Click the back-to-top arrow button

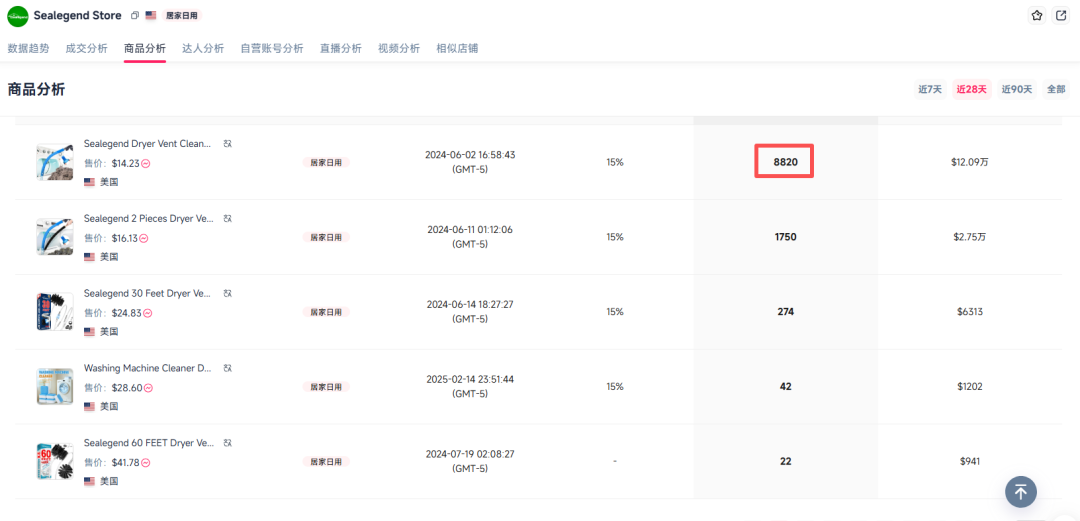[1020, 491]
